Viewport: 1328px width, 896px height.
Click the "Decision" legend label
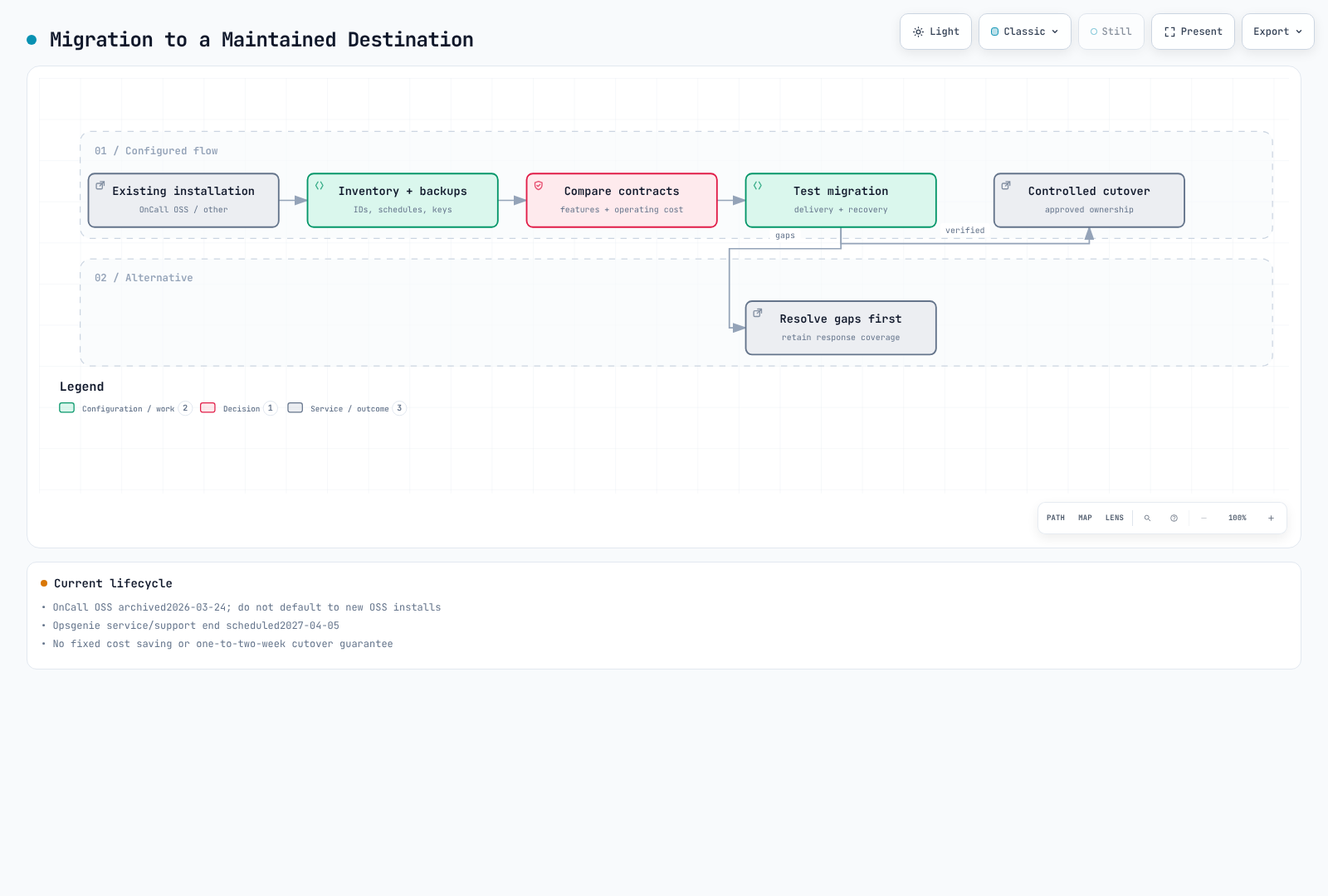242,408
